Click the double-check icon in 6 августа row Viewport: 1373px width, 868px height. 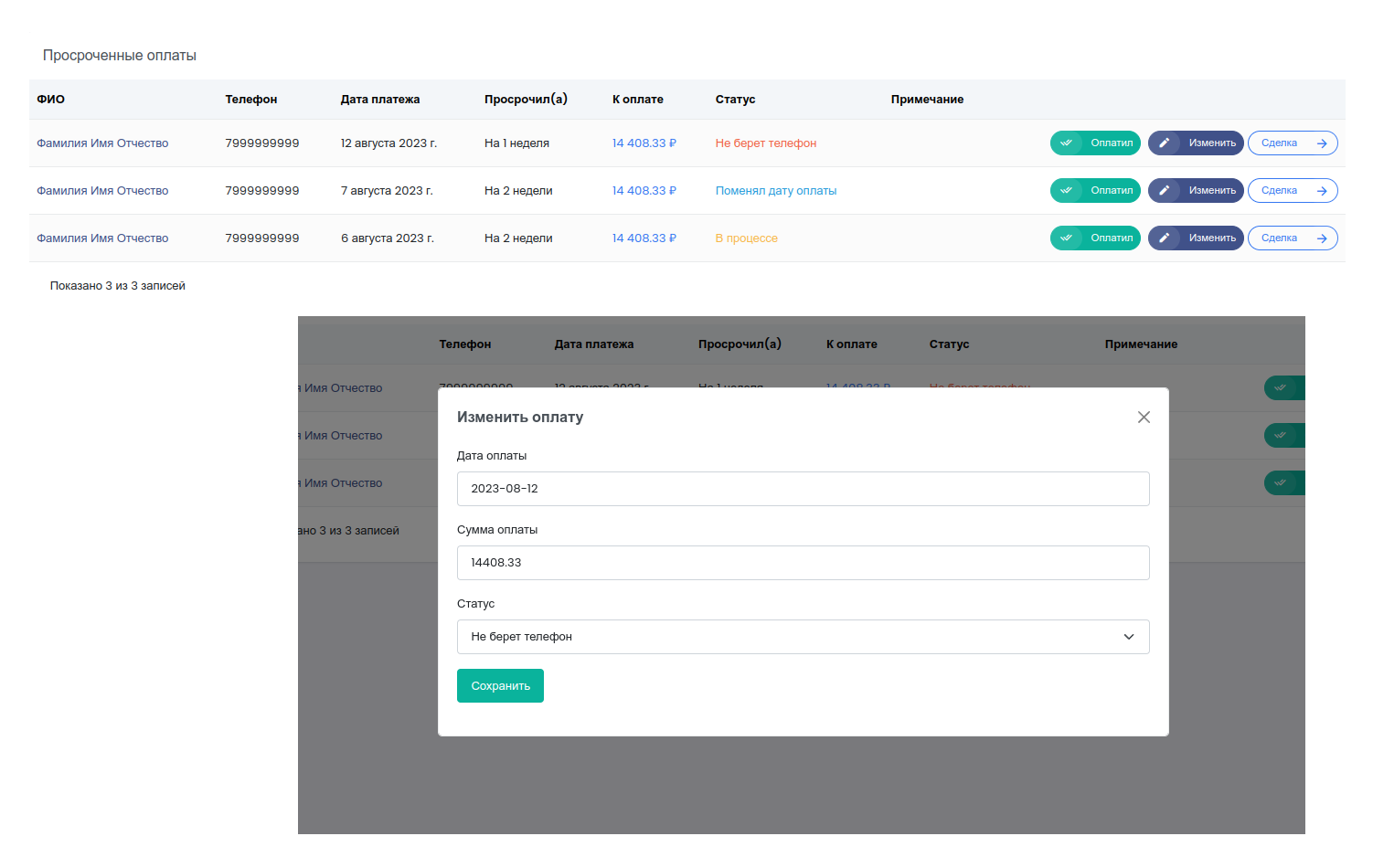[x=1066, y=238]
